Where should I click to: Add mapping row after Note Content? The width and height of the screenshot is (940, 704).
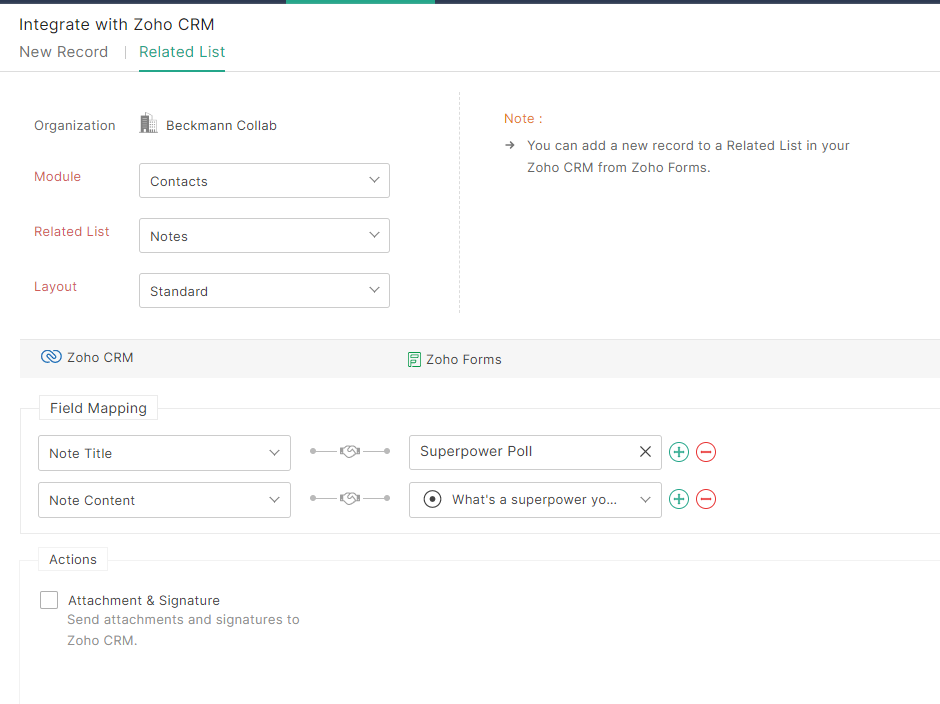(x=679, y=499)
